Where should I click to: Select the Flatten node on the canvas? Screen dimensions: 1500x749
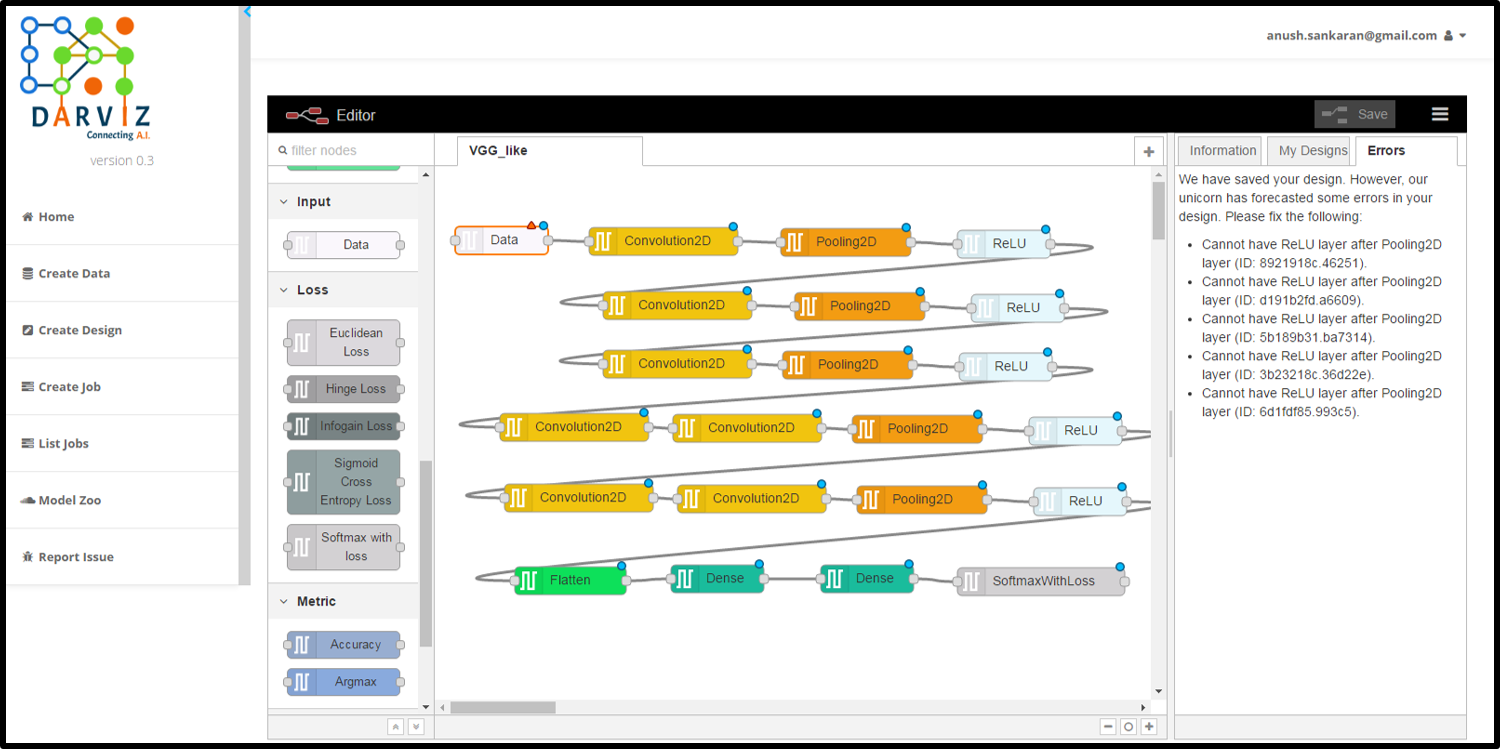[570, 580]
